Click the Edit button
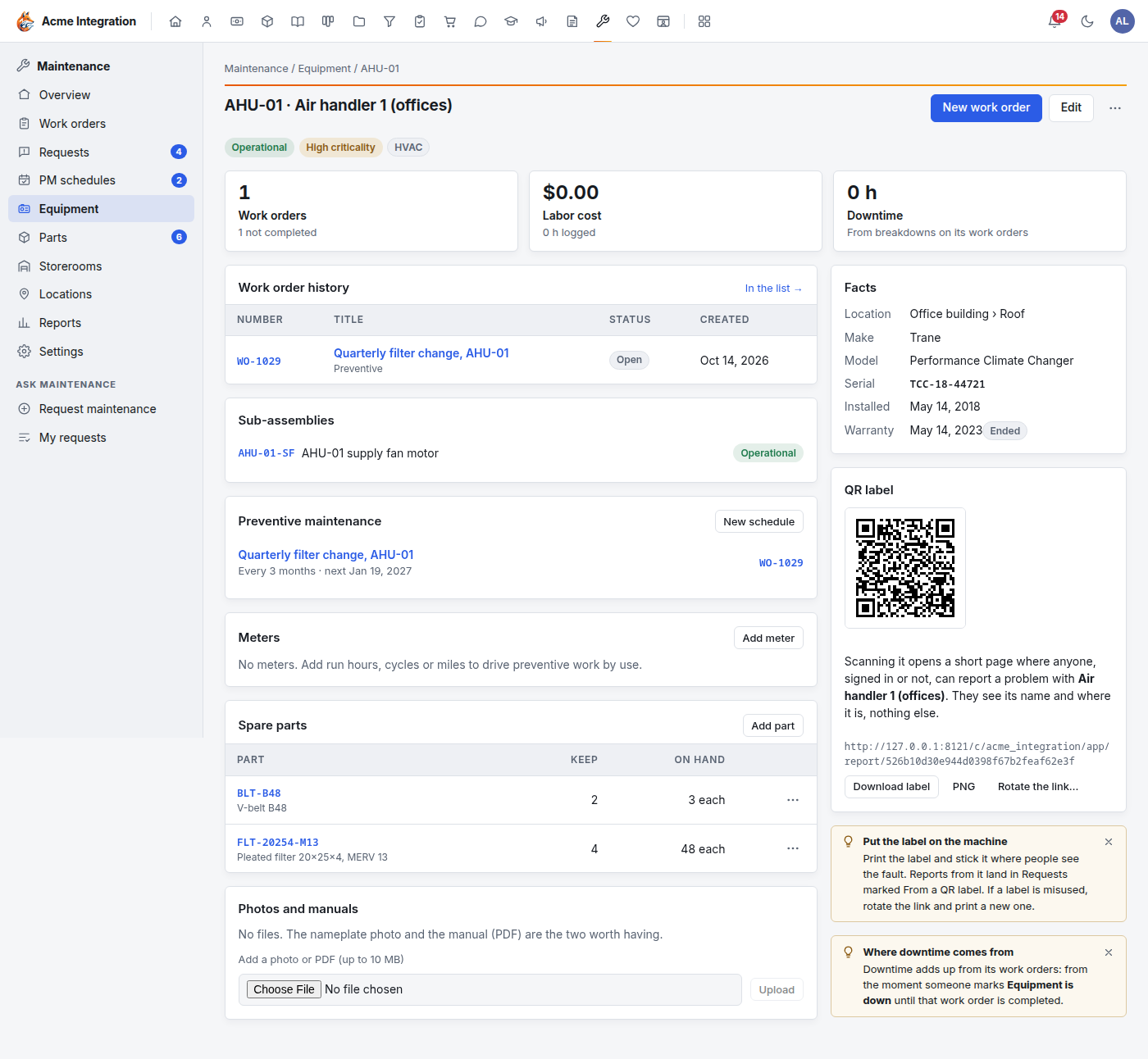The height and width of the screenshot is (1059, 1148). point(1071,108)
